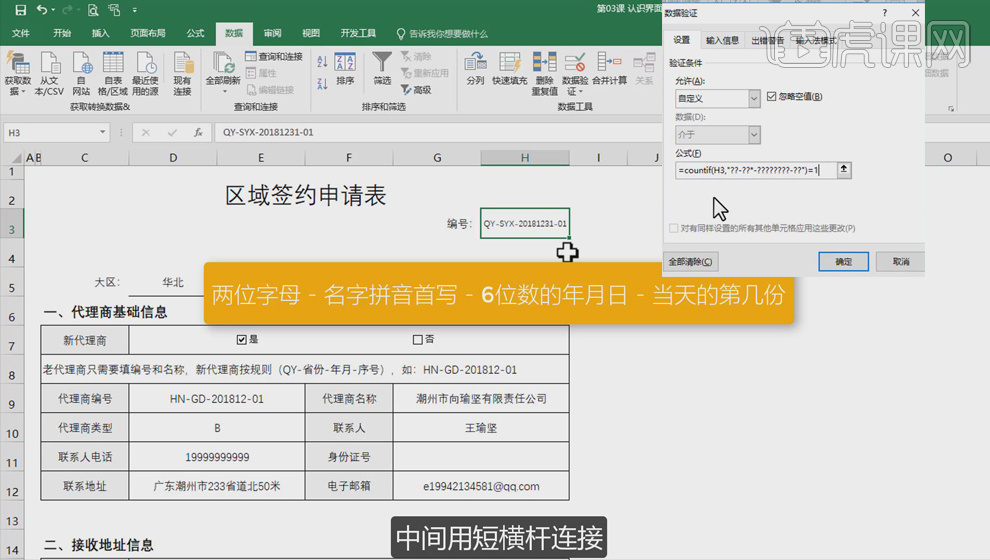Select the Input Message (输入信息) dialog tab
This screenshot has height=560, width=990.
pyautogui.click(x=722, y=40)
